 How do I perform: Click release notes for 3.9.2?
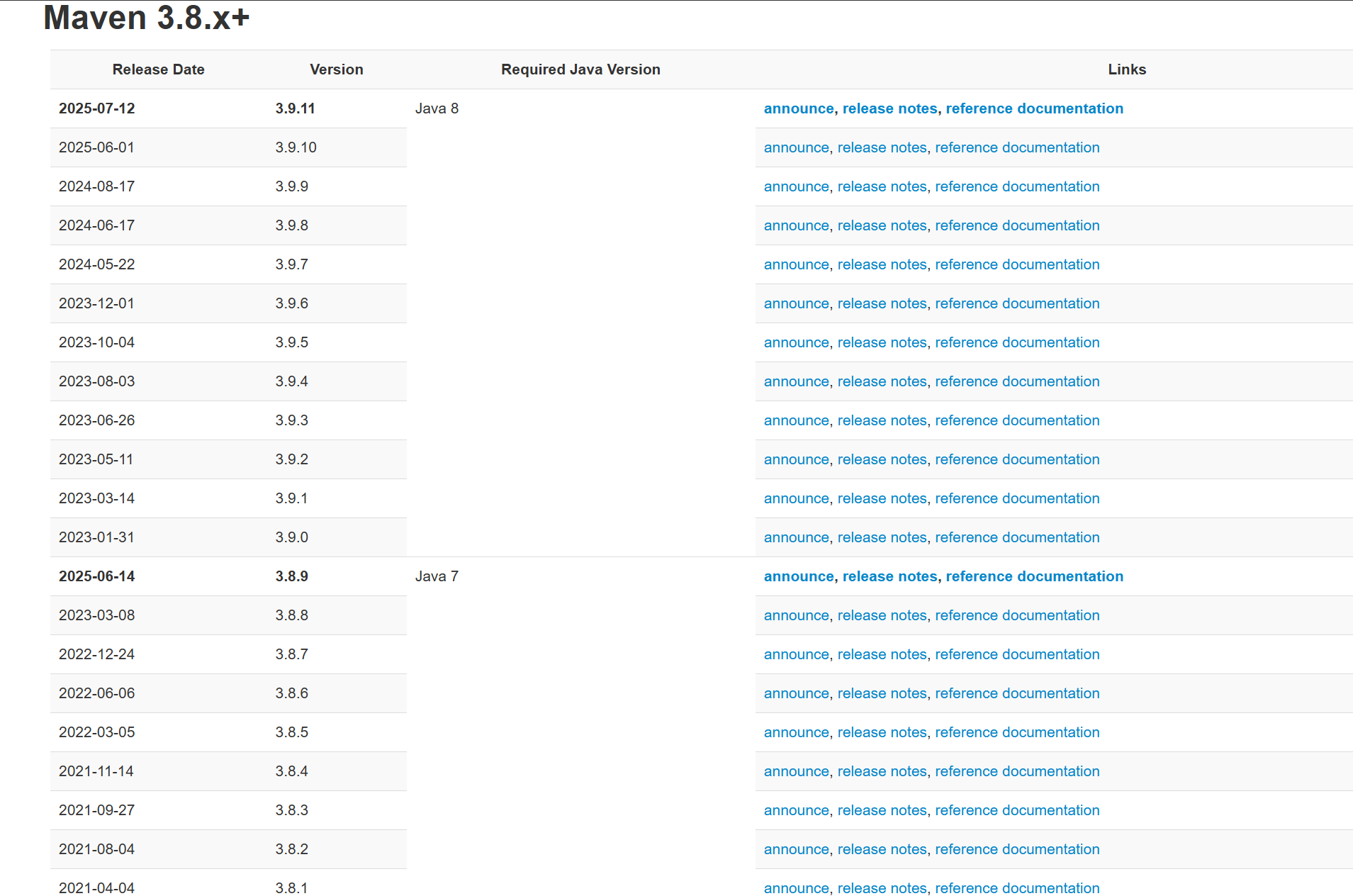(x=882, y=459)
